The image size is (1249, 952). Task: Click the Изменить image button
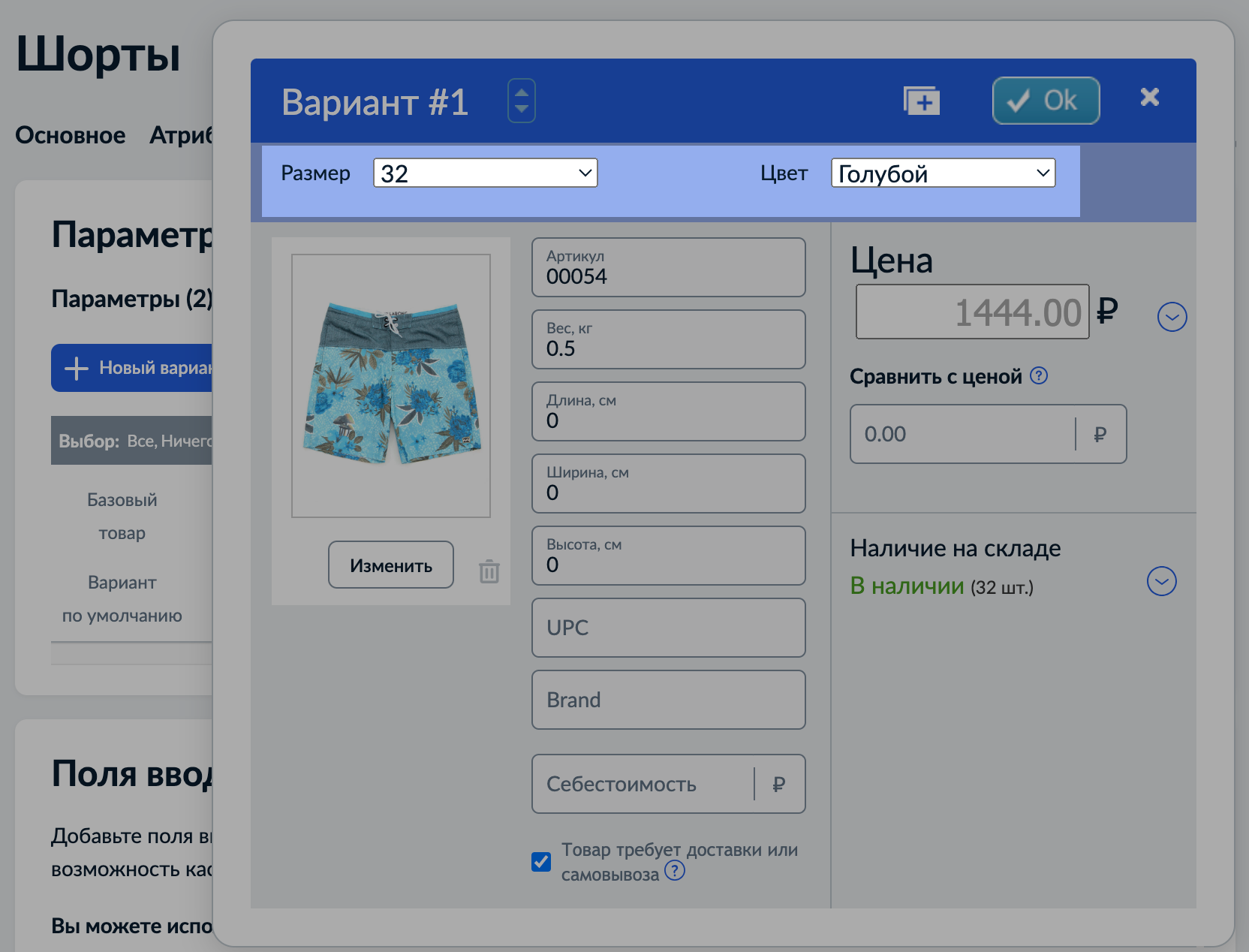tap(391, 565)
